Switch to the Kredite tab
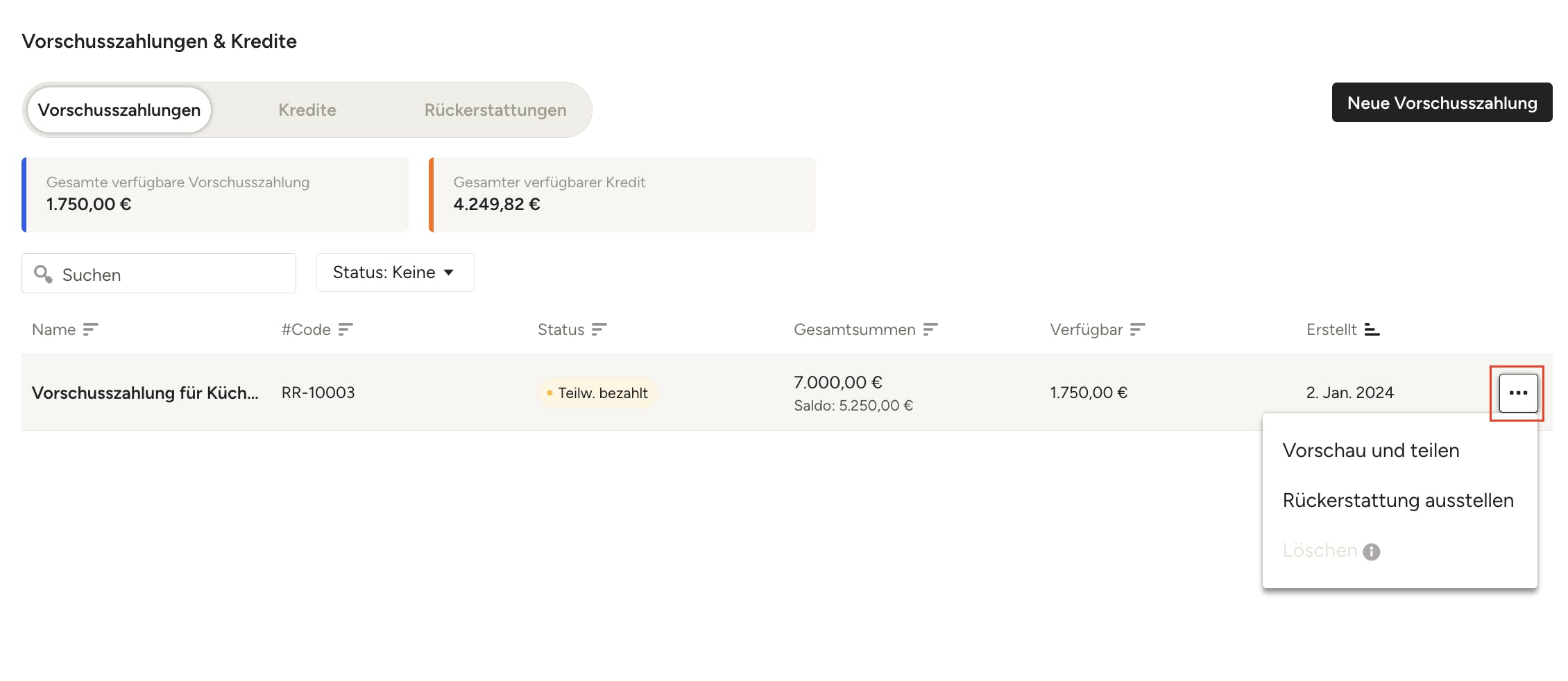The width and height of the screenshot is (1568, 681). point(307,110)
